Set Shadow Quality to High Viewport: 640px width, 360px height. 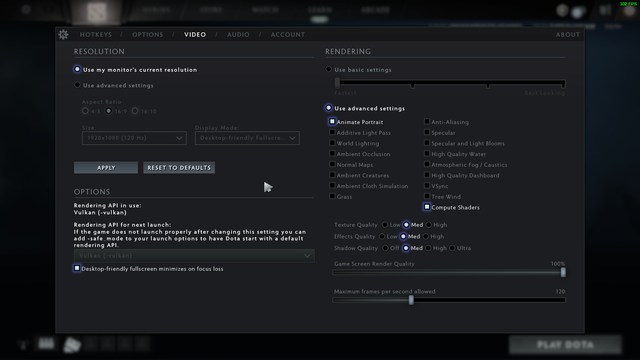click(x=428, y=248)
